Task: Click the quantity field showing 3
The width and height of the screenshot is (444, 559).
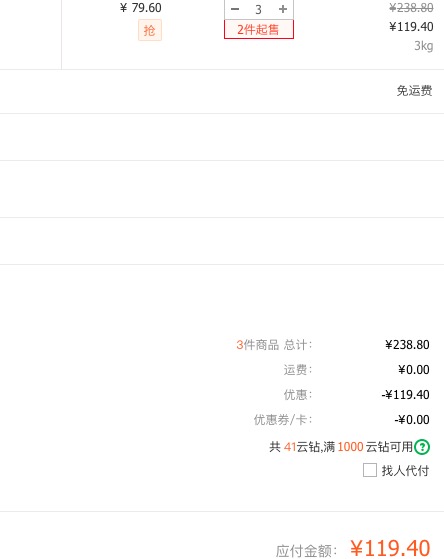Action: coord(259,10)
